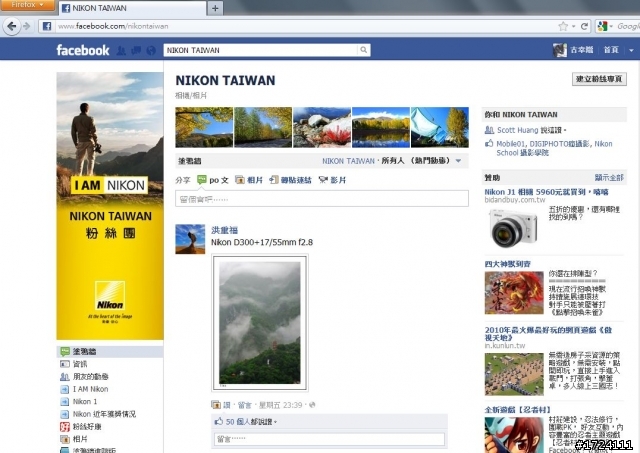Open the bookmark star dropdown arrow
The width and height of the screenshot is (640, 453).
(573, 27)
